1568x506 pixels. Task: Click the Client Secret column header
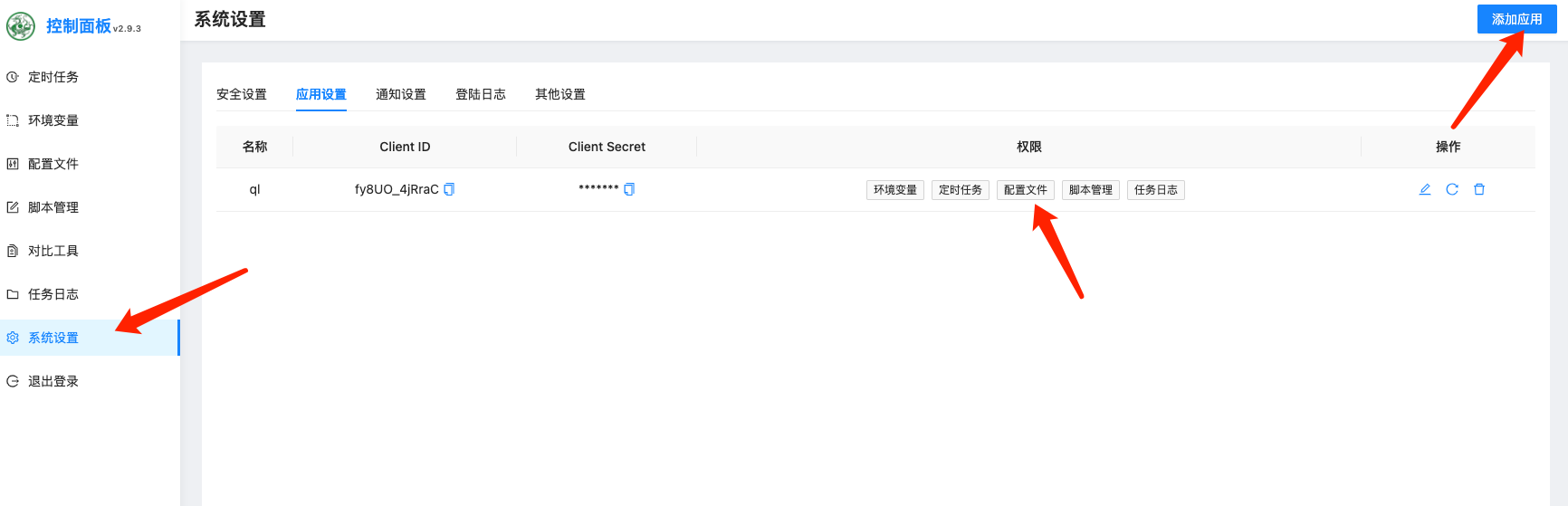pos(607,147)
